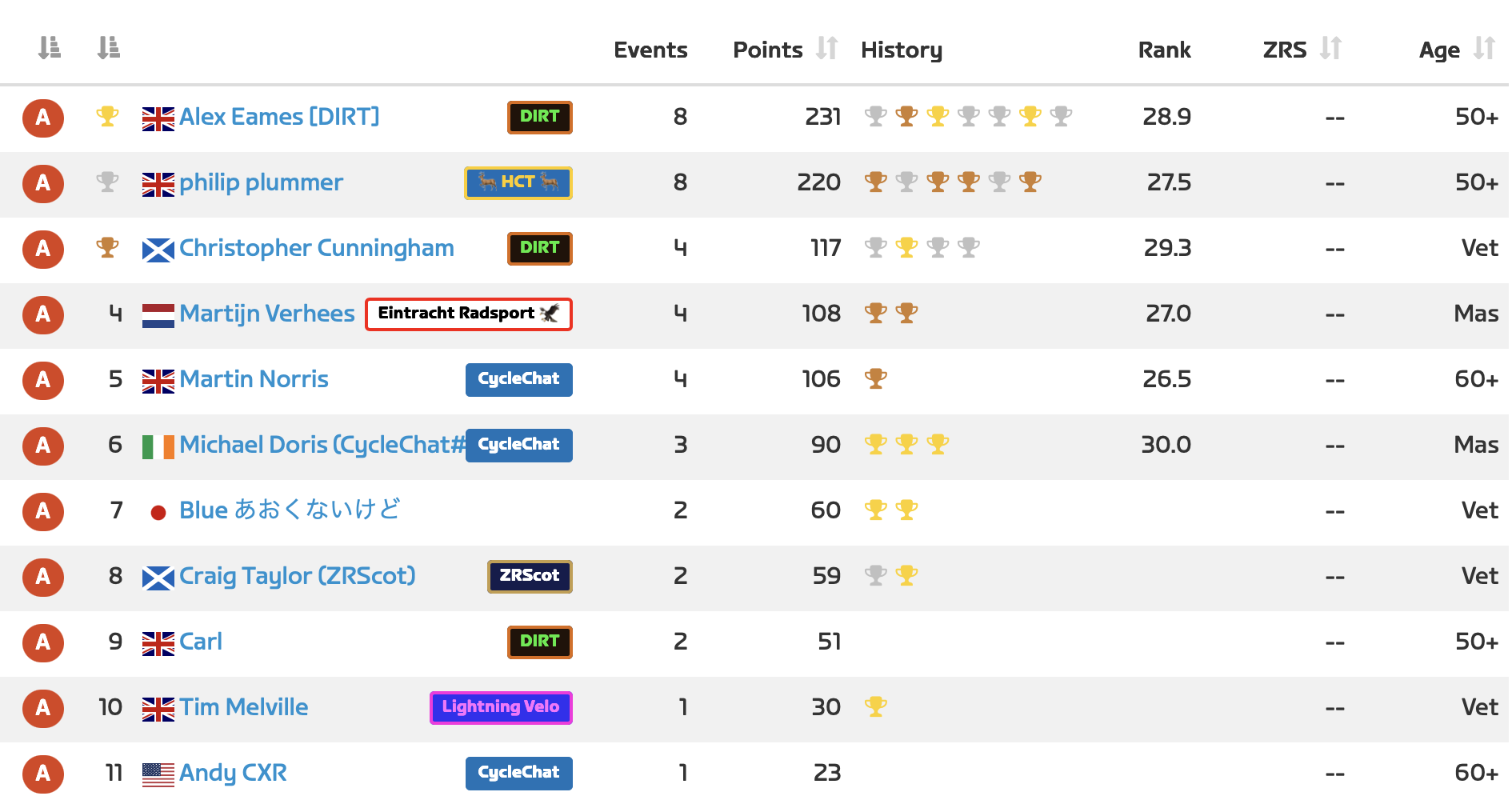1512x800 pixels.
Task: Click the category badge beside Alex Eames
Action: click(x=42, y=118)
